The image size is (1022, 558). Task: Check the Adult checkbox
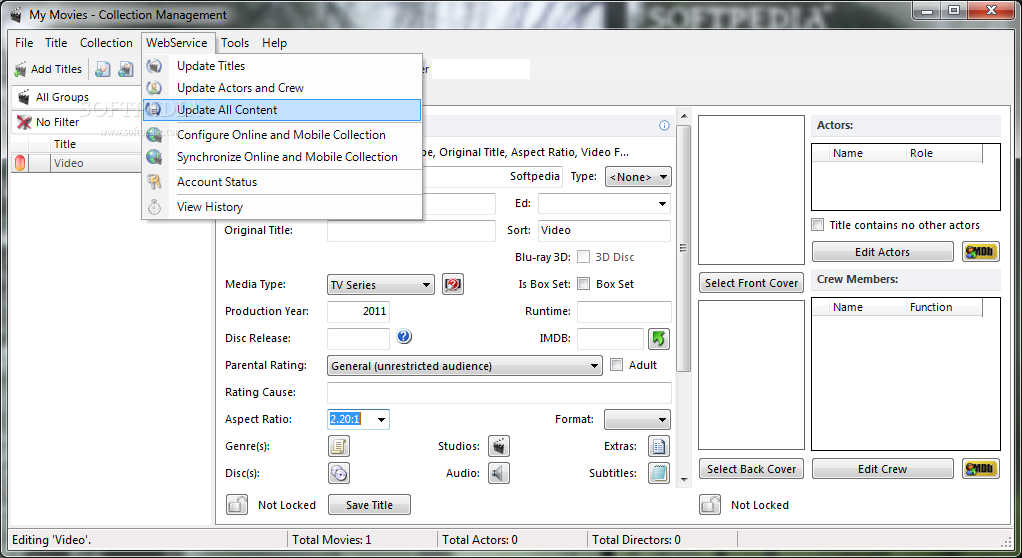tap(617, 365)
